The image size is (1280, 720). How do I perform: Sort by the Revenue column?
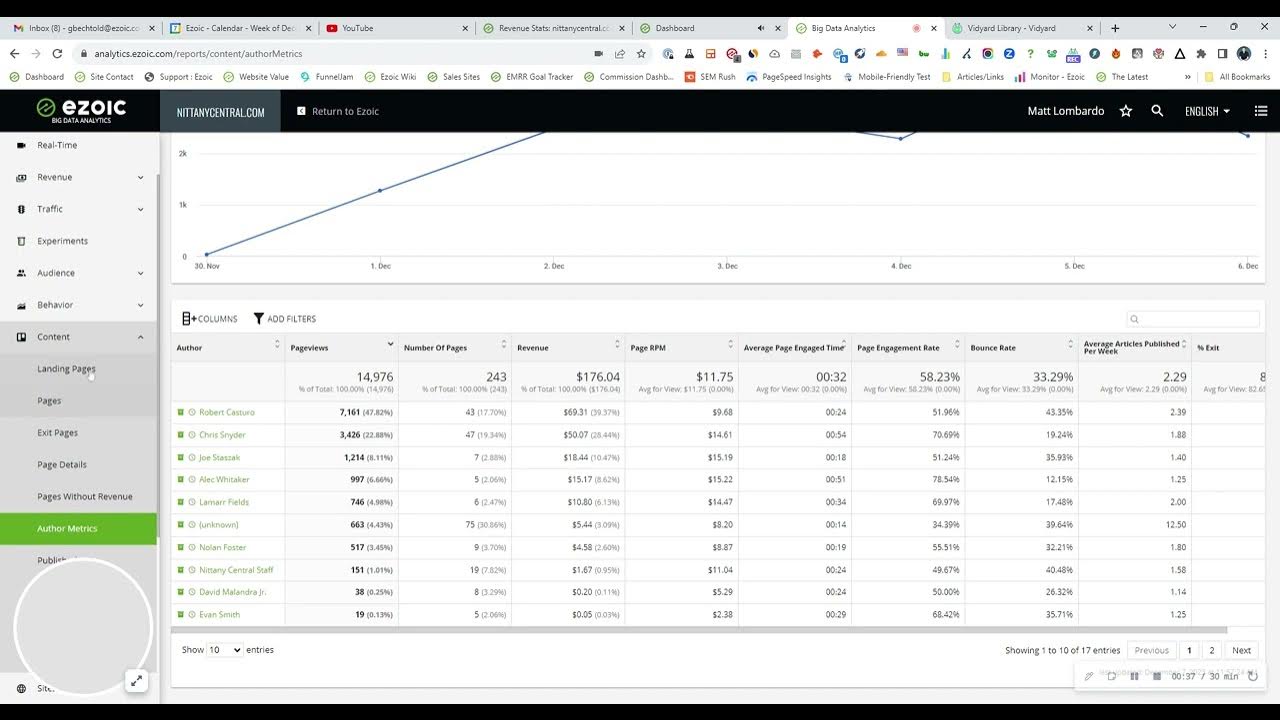tap(568, 347)
